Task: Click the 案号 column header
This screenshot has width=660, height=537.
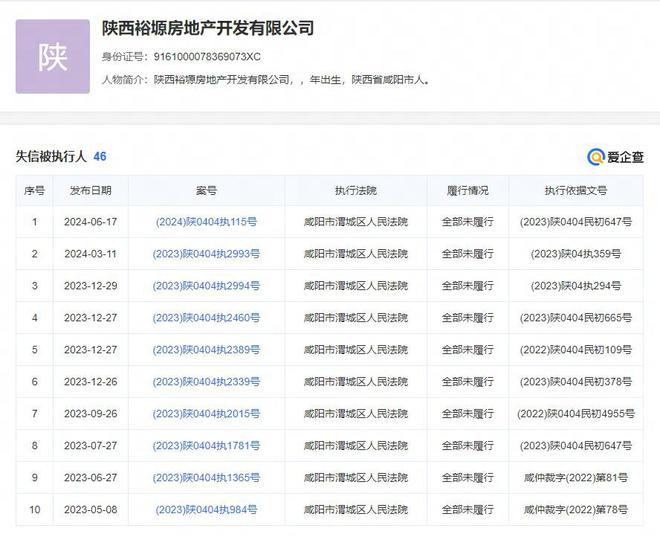Action: (x=206, y=191)
